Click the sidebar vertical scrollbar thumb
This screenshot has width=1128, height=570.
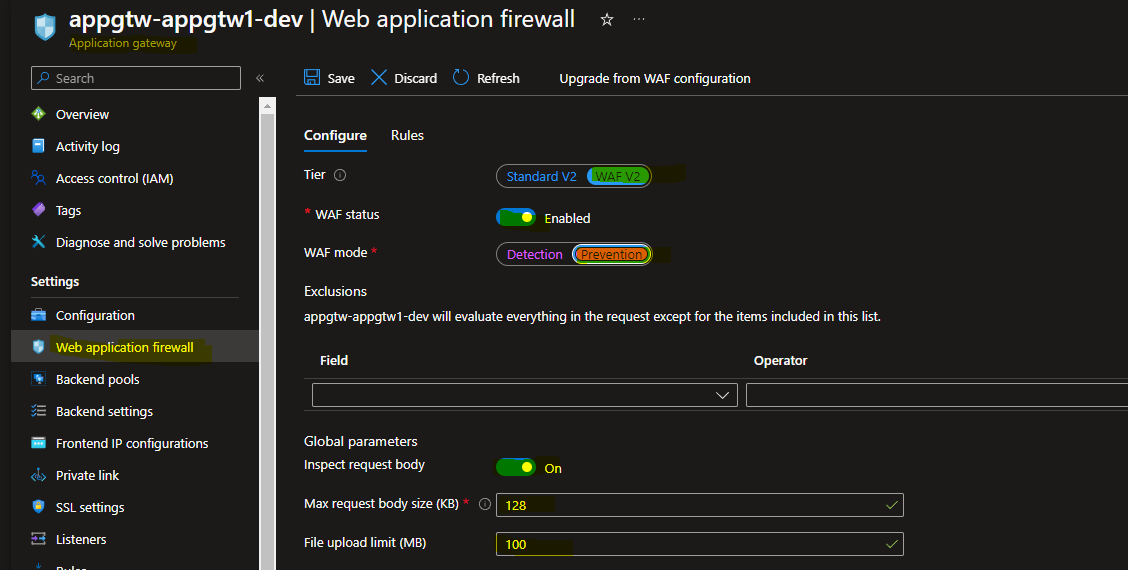tap(268, 342)
